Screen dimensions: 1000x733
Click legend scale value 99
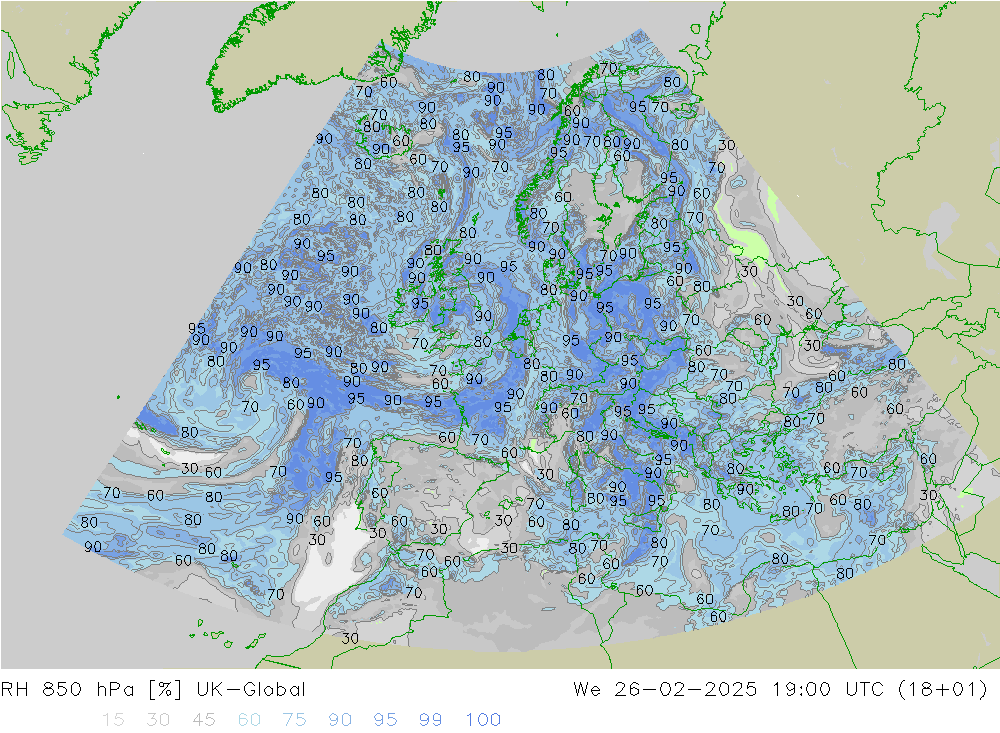pyautogui.click(x=430, y=720)
